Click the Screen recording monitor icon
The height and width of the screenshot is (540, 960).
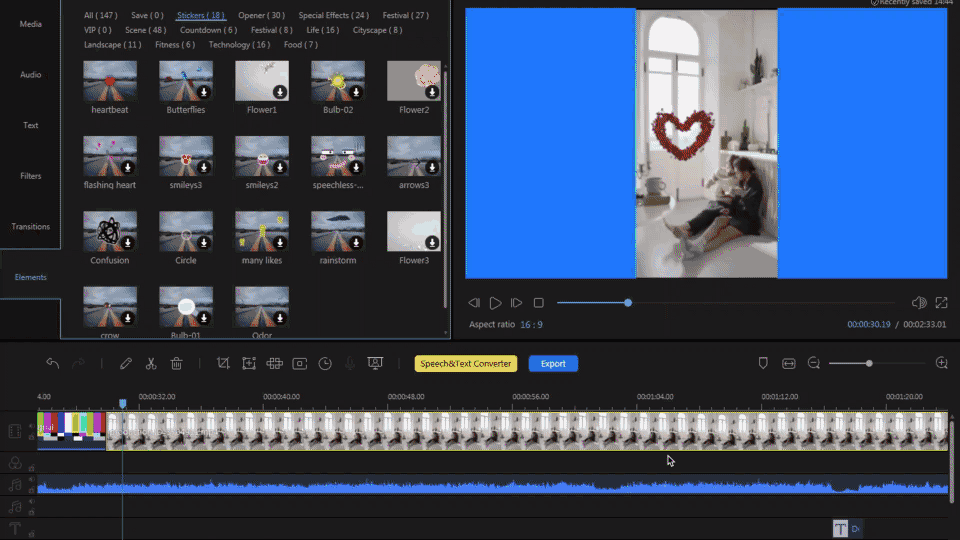point(375,363)
